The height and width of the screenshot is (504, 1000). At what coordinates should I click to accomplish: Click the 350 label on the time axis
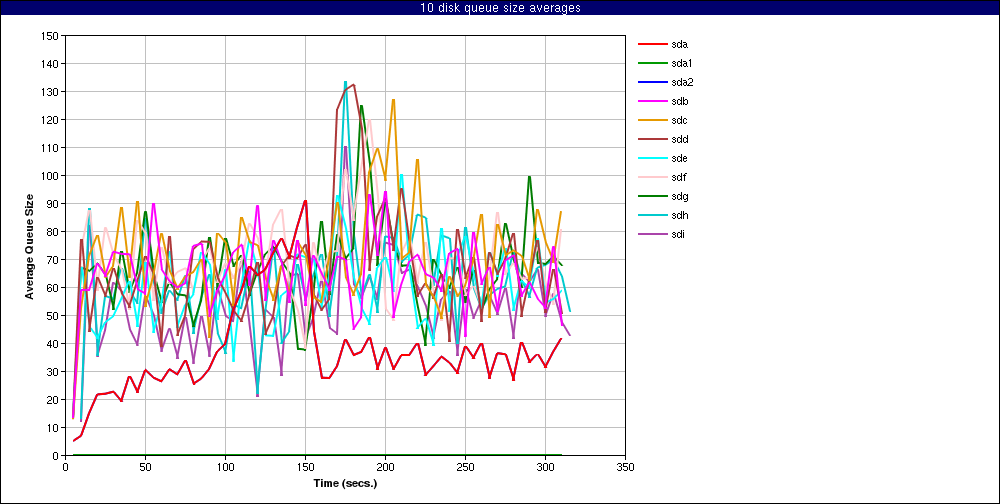click(625, 467)
